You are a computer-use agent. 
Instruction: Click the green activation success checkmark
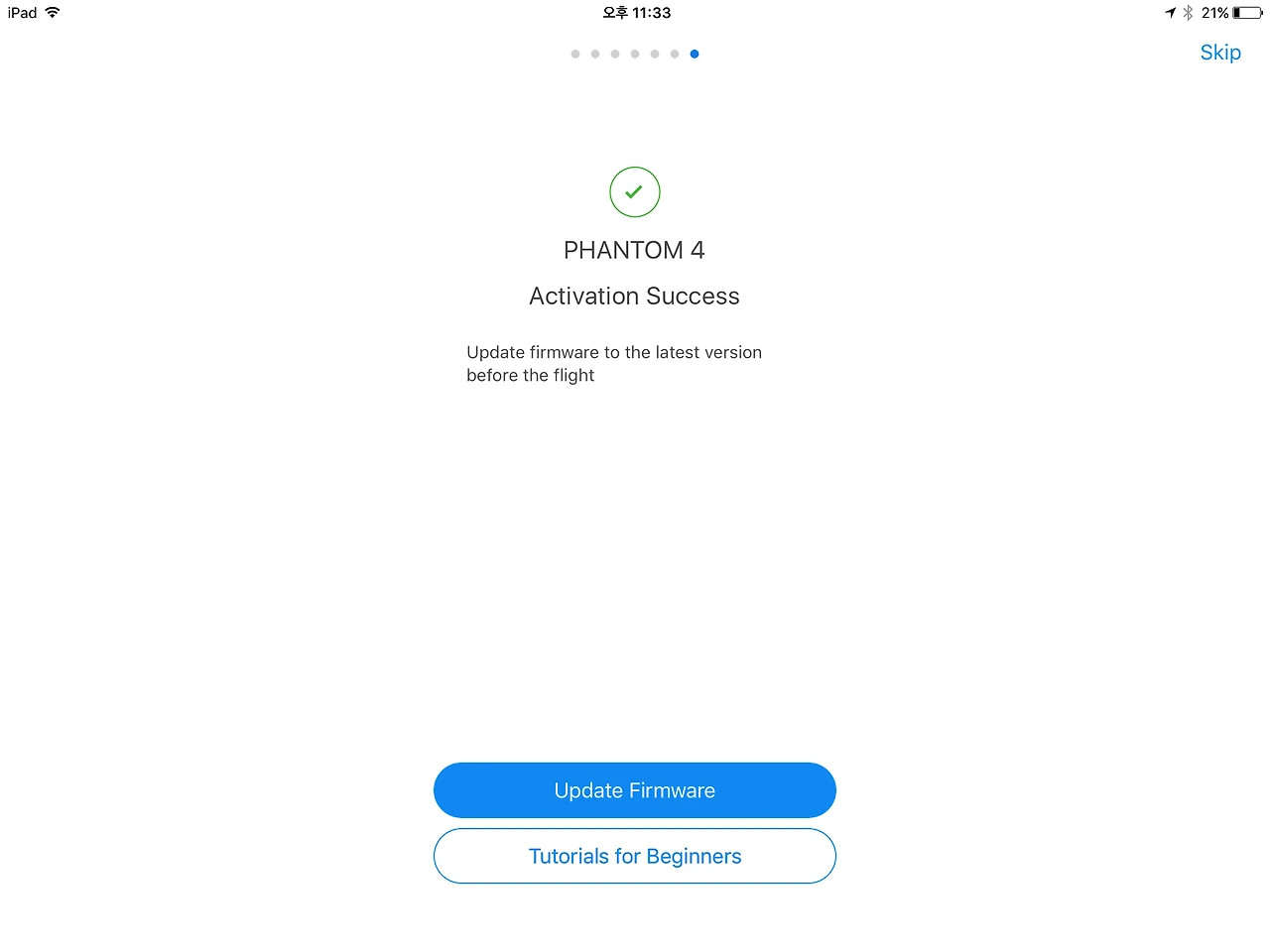coord(635,192)
